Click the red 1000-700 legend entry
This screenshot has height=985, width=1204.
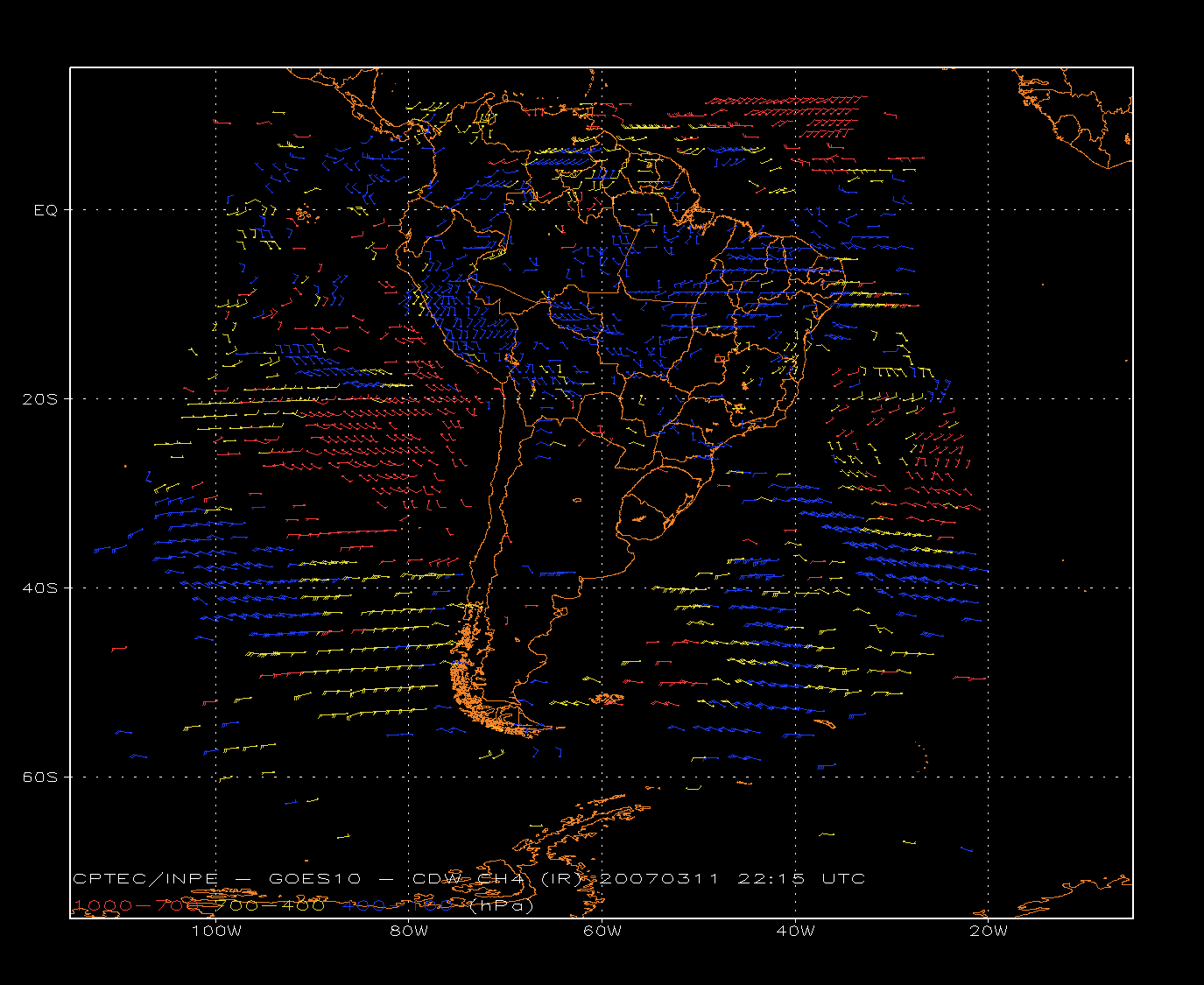click(137, 904)
